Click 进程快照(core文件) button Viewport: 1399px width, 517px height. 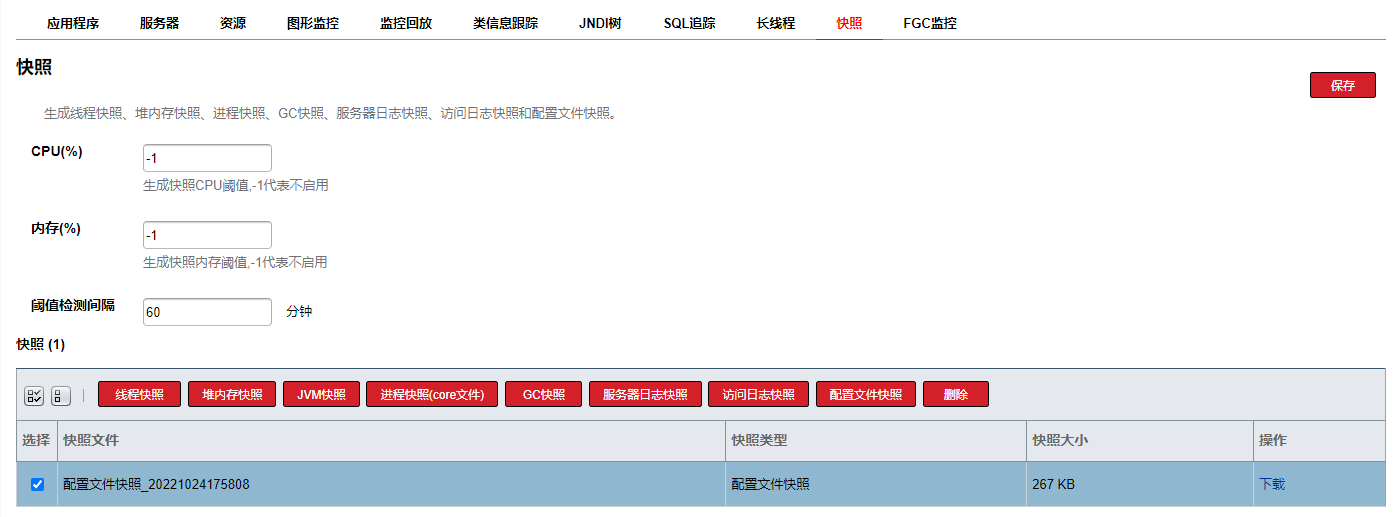[x=432, y=395]
